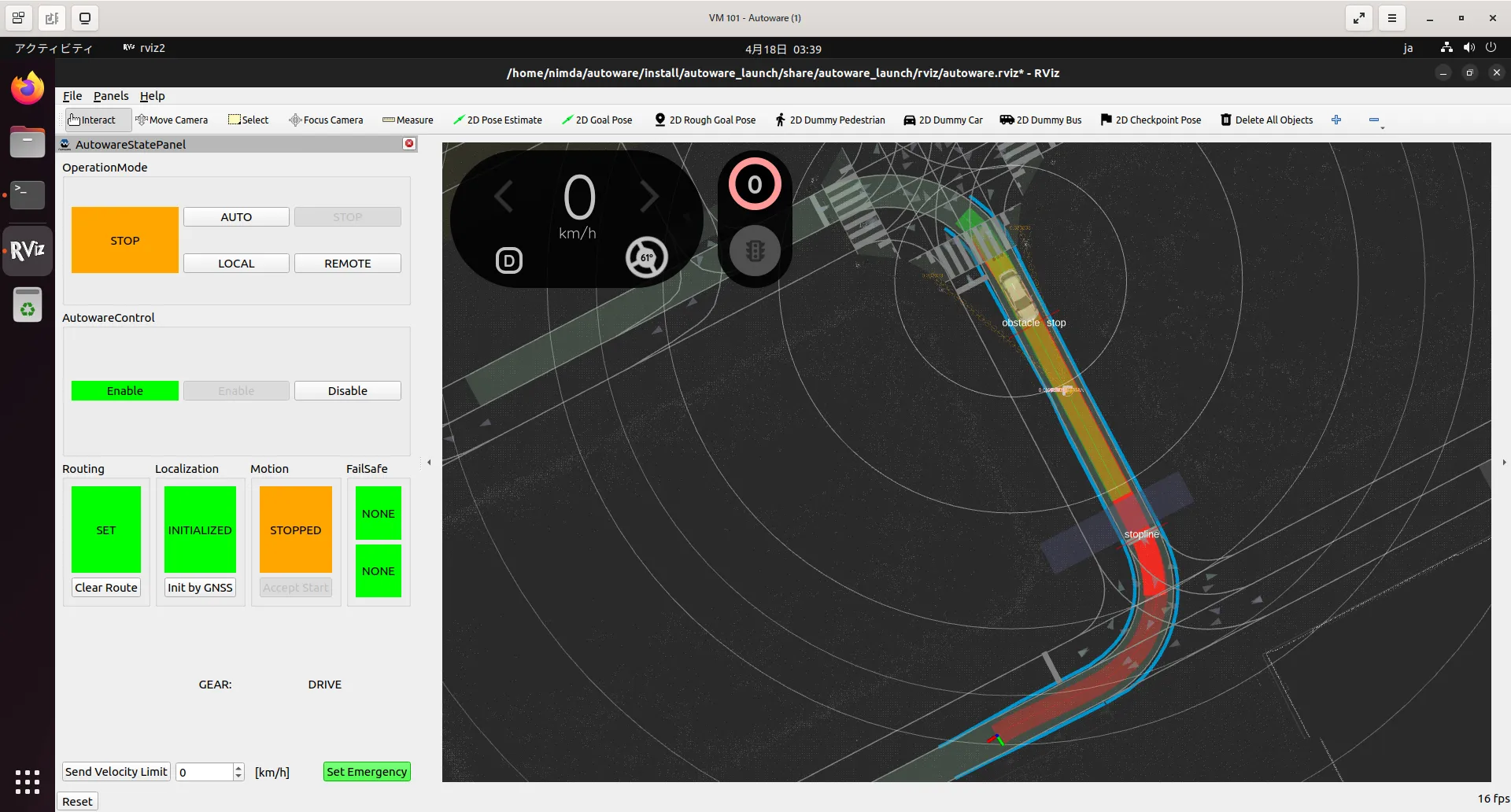Select the 2D Checkpoint Pose tool
This screenshot has height=812, width=1511.
(x=1151, y=120)
